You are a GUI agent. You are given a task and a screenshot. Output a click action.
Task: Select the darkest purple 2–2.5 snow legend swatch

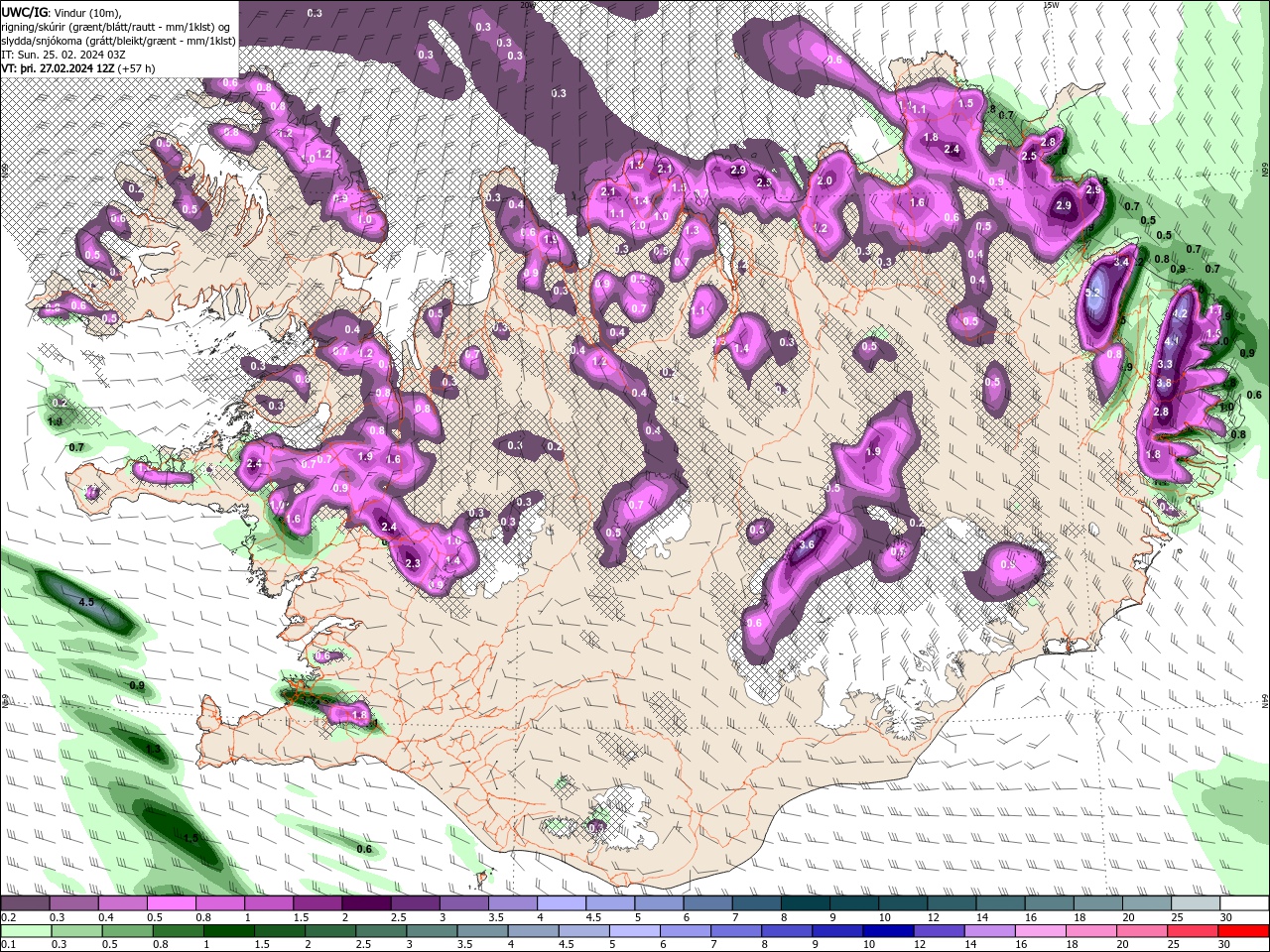click(366, 903)
